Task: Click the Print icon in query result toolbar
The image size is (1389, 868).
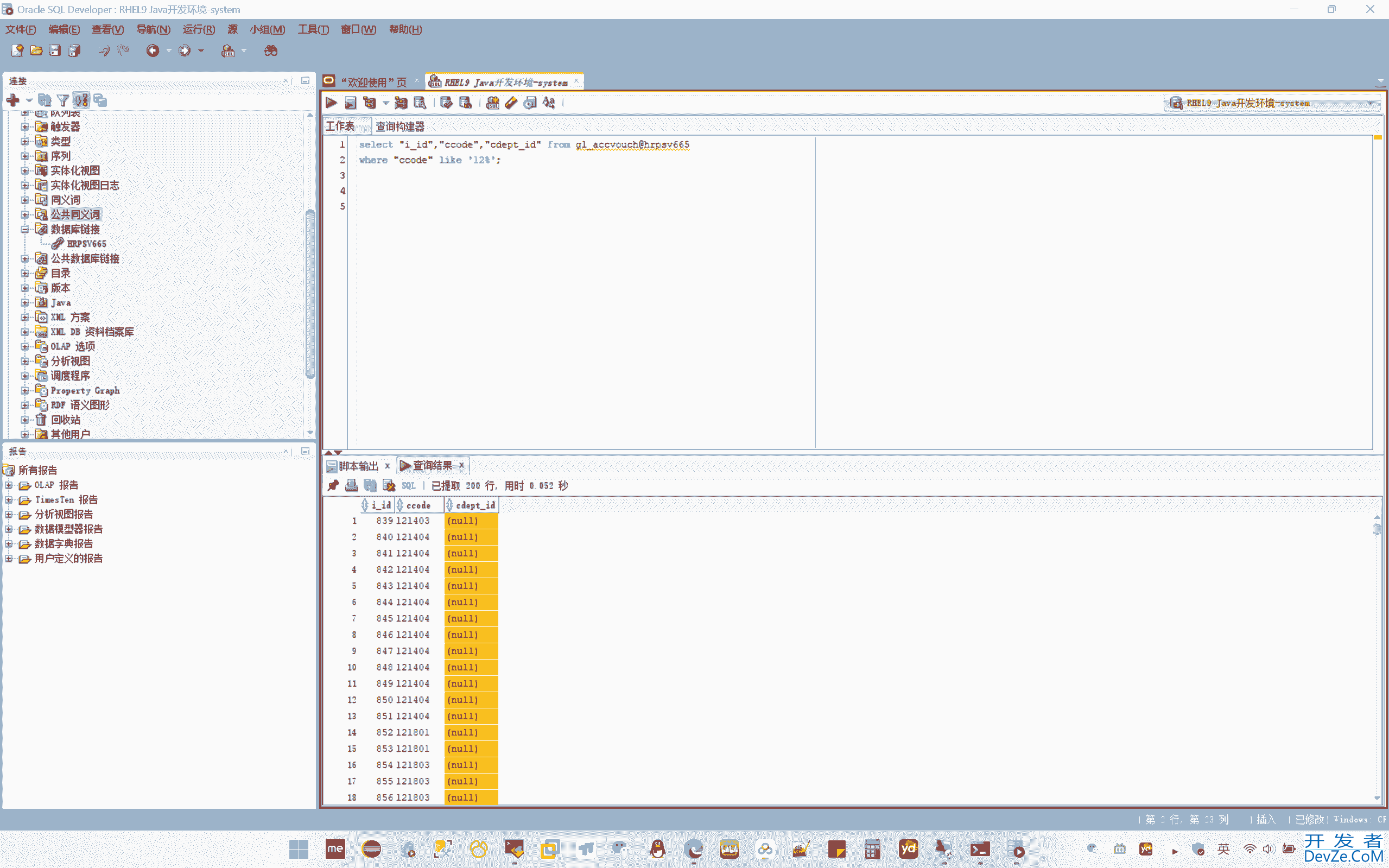Action: click(x=351, y=486)
